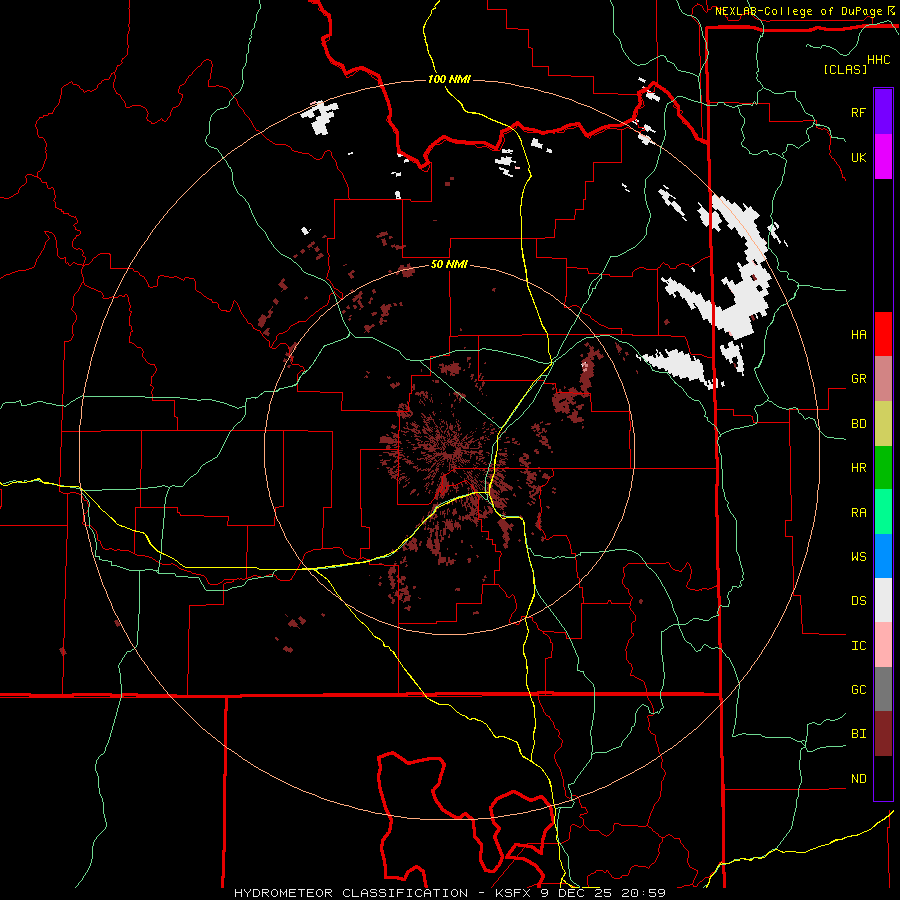Image resolution: width=900 pixels, height=900 pixels.
Task: Click the "NEXLAB-College of DuPage" title text
Action: pos(798,11)
